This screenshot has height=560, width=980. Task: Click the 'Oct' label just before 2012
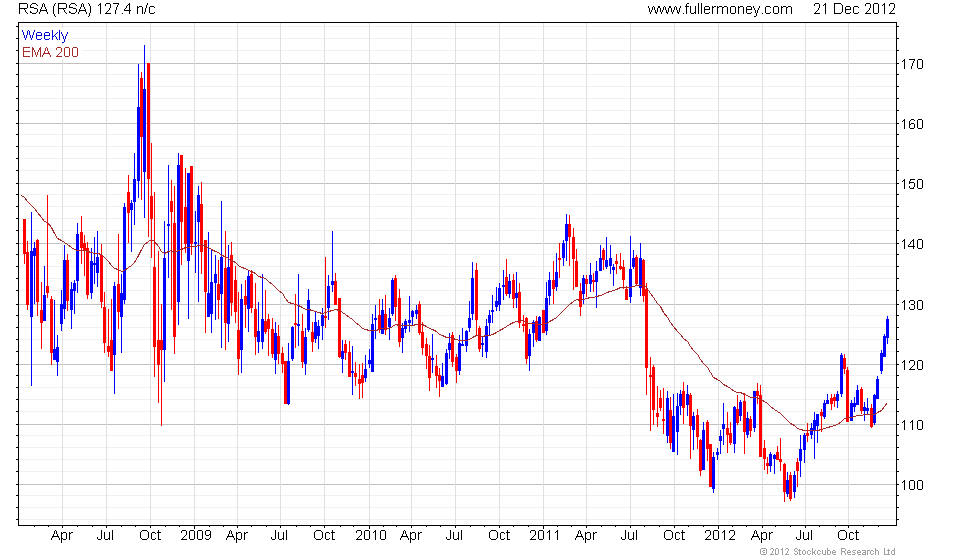pos(674,536)
